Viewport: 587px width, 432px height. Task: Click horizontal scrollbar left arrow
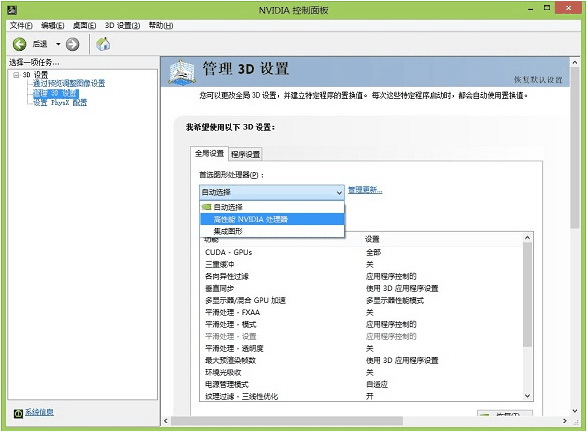click(166, 421)
